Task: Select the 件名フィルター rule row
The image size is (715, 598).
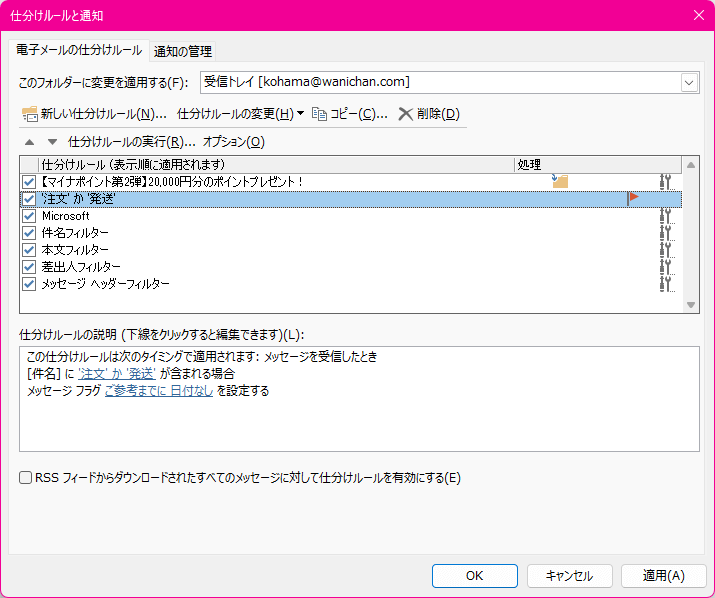Action: [x=351, y=233]
